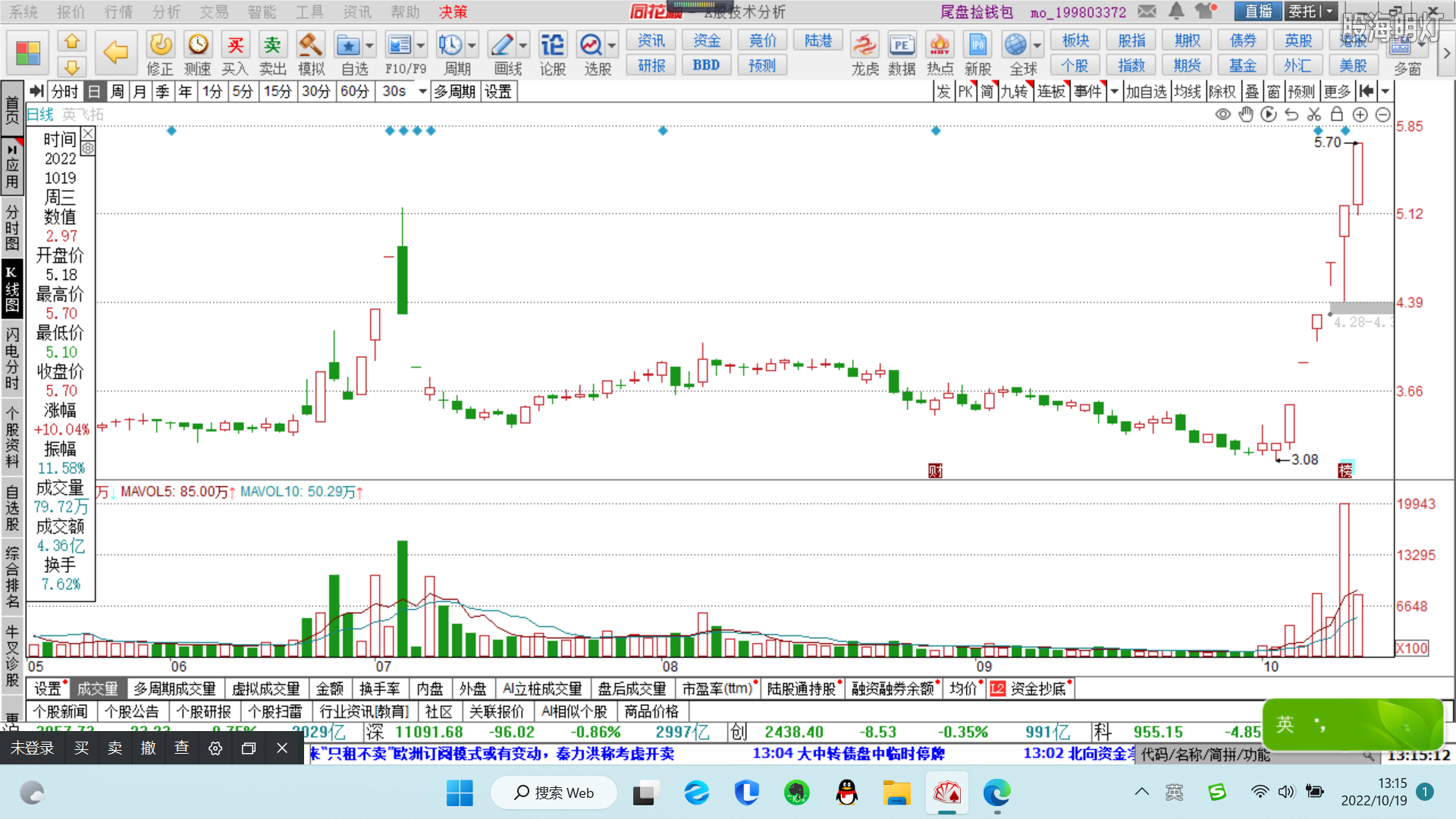Switch to 月 monthly period

(x=140, y=92)
